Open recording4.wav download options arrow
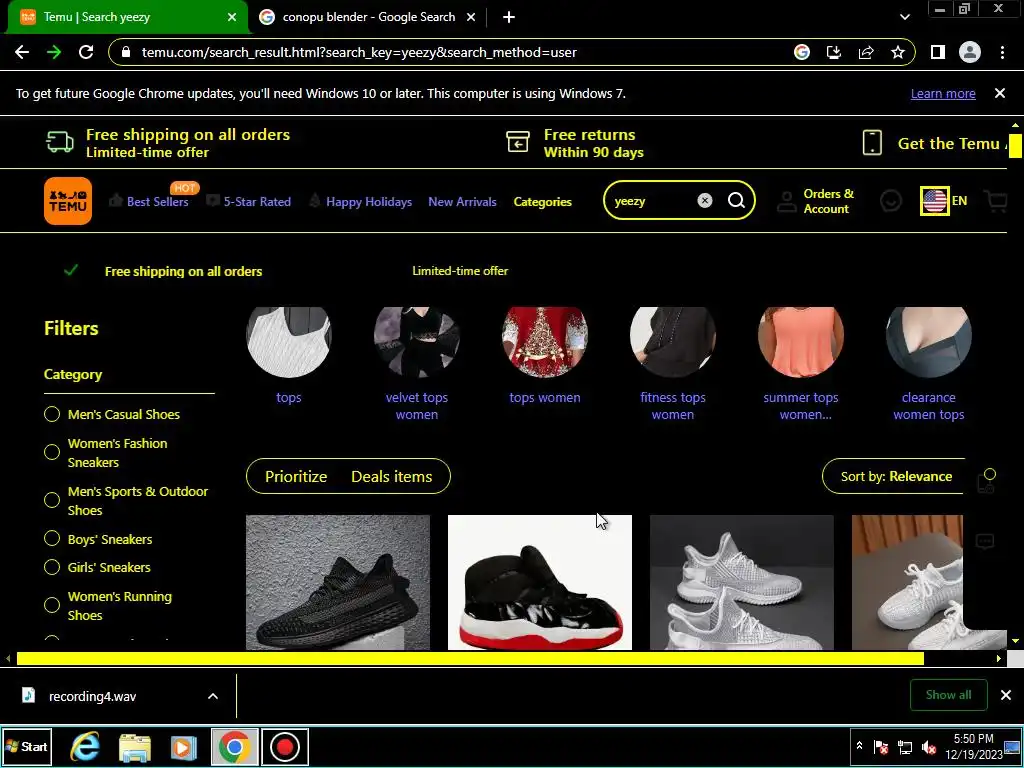This screenshot has height=768, width=1024. [x=213, y=696]
